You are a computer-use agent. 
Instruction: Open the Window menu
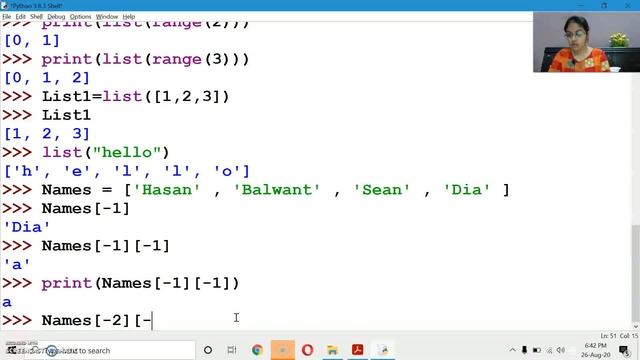coord(107,17)
